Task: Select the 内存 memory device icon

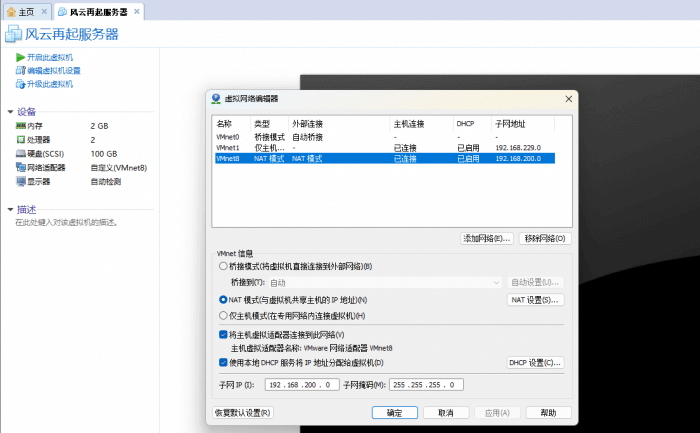Action: [x=21, y=126]
